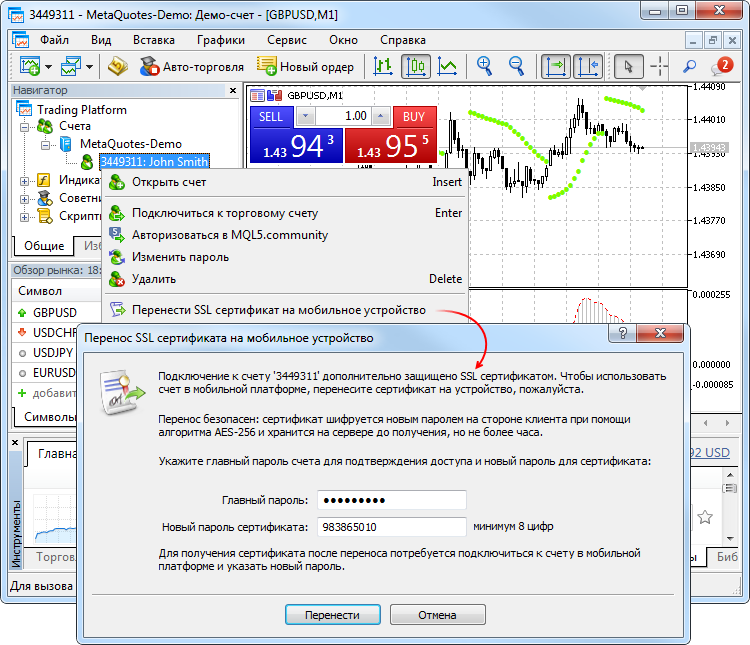750x645 pixels.
Task: Click the favorite star icon
Action: tap(705, 517)
